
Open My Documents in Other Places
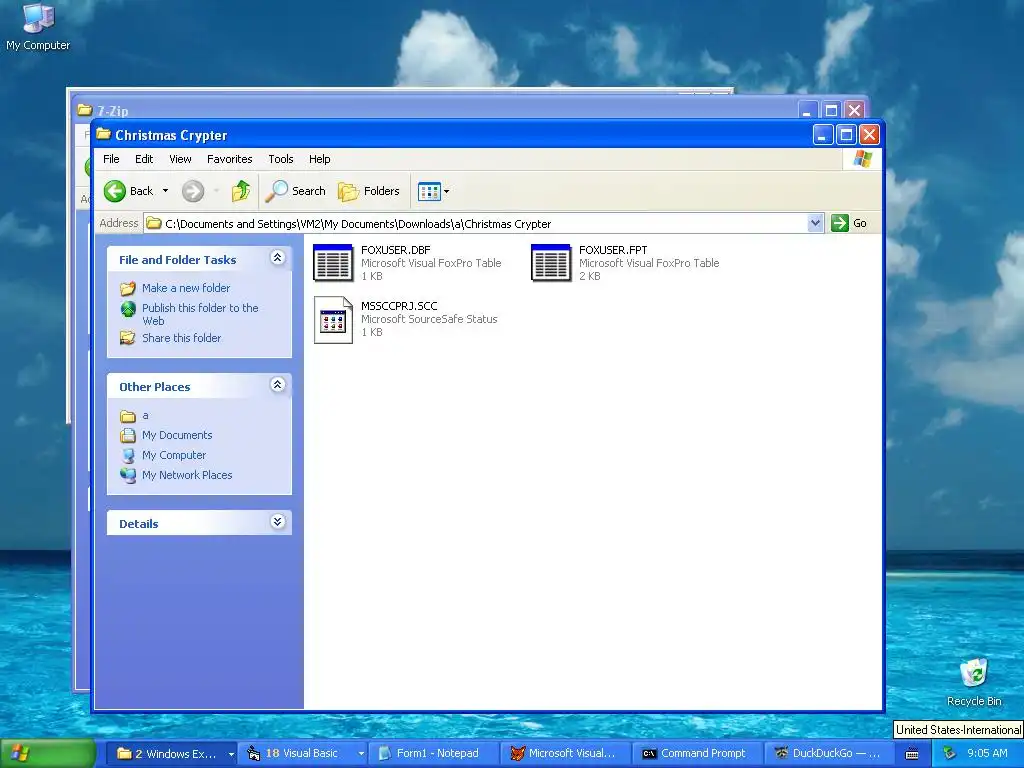point(177,435)
